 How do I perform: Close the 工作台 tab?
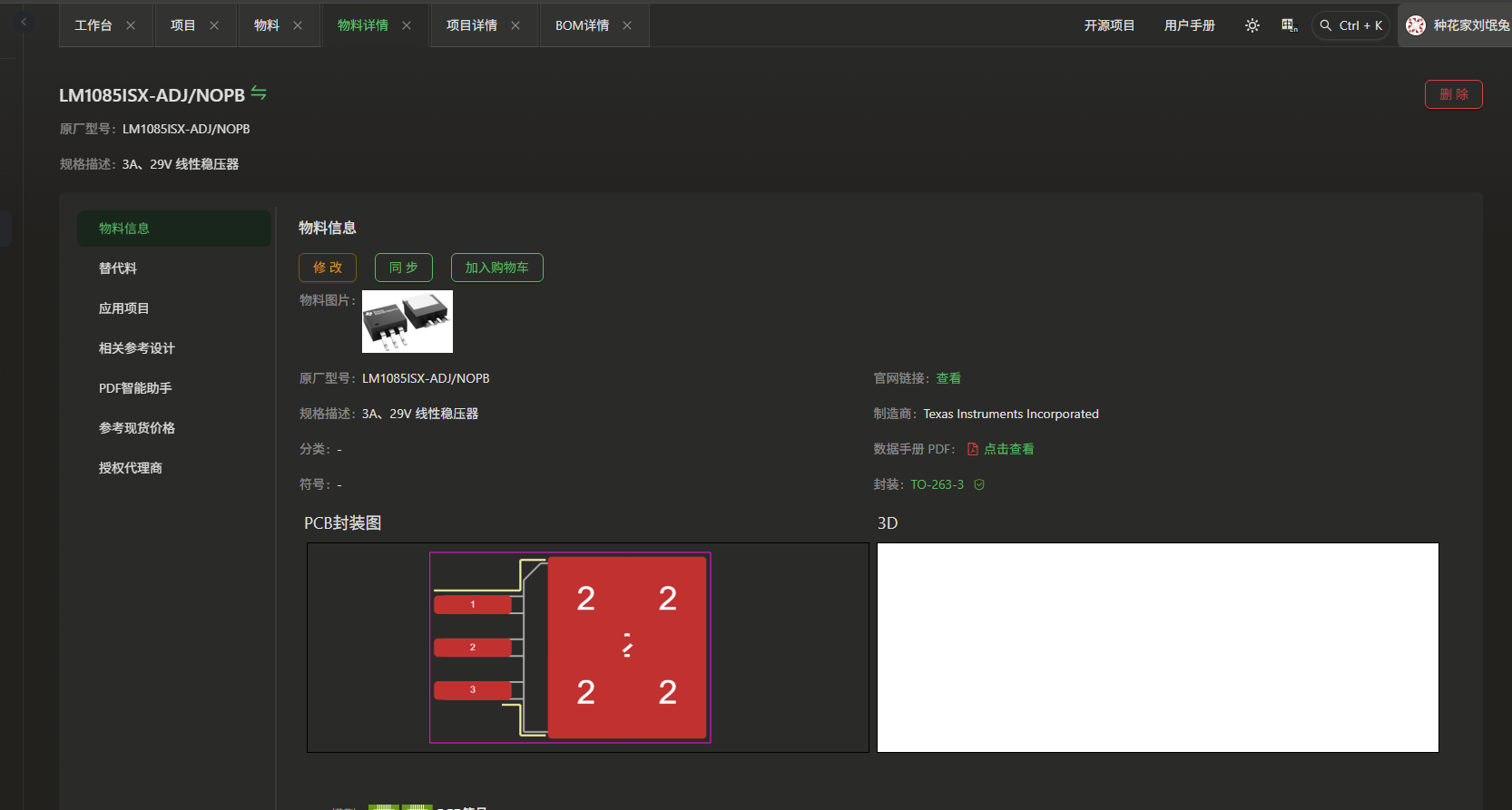click(x=131, y=25)
